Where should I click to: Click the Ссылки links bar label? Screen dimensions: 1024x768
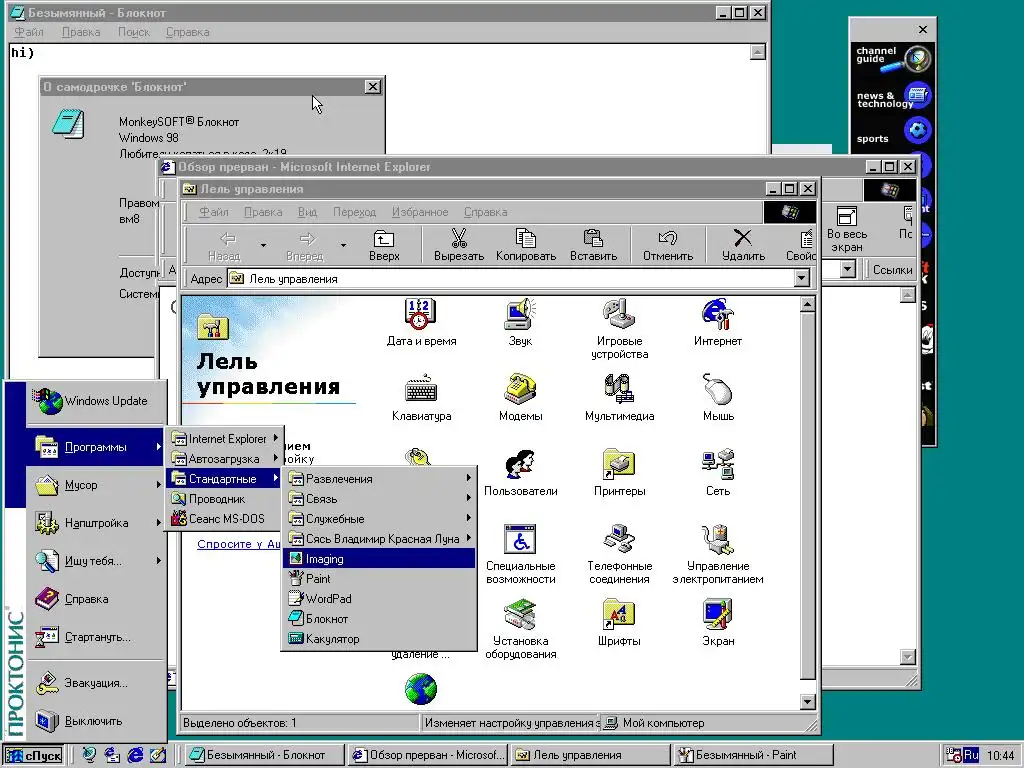pyautogui.click(x=892, y=270)
